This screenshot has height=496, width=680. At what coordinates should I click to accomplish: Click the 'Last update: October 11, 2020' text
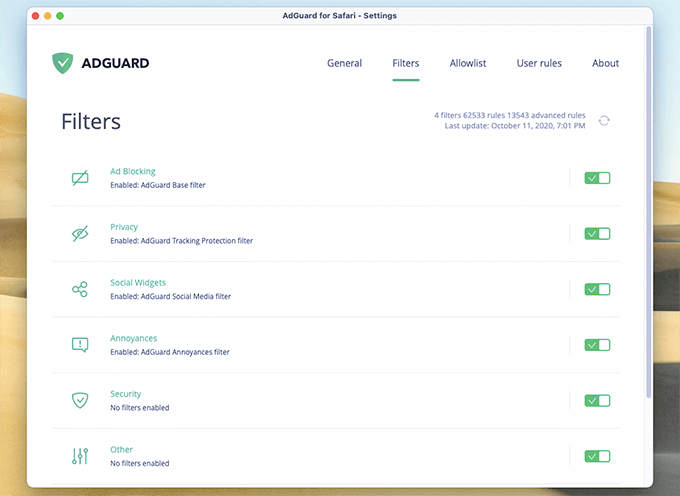click(515, 126)
